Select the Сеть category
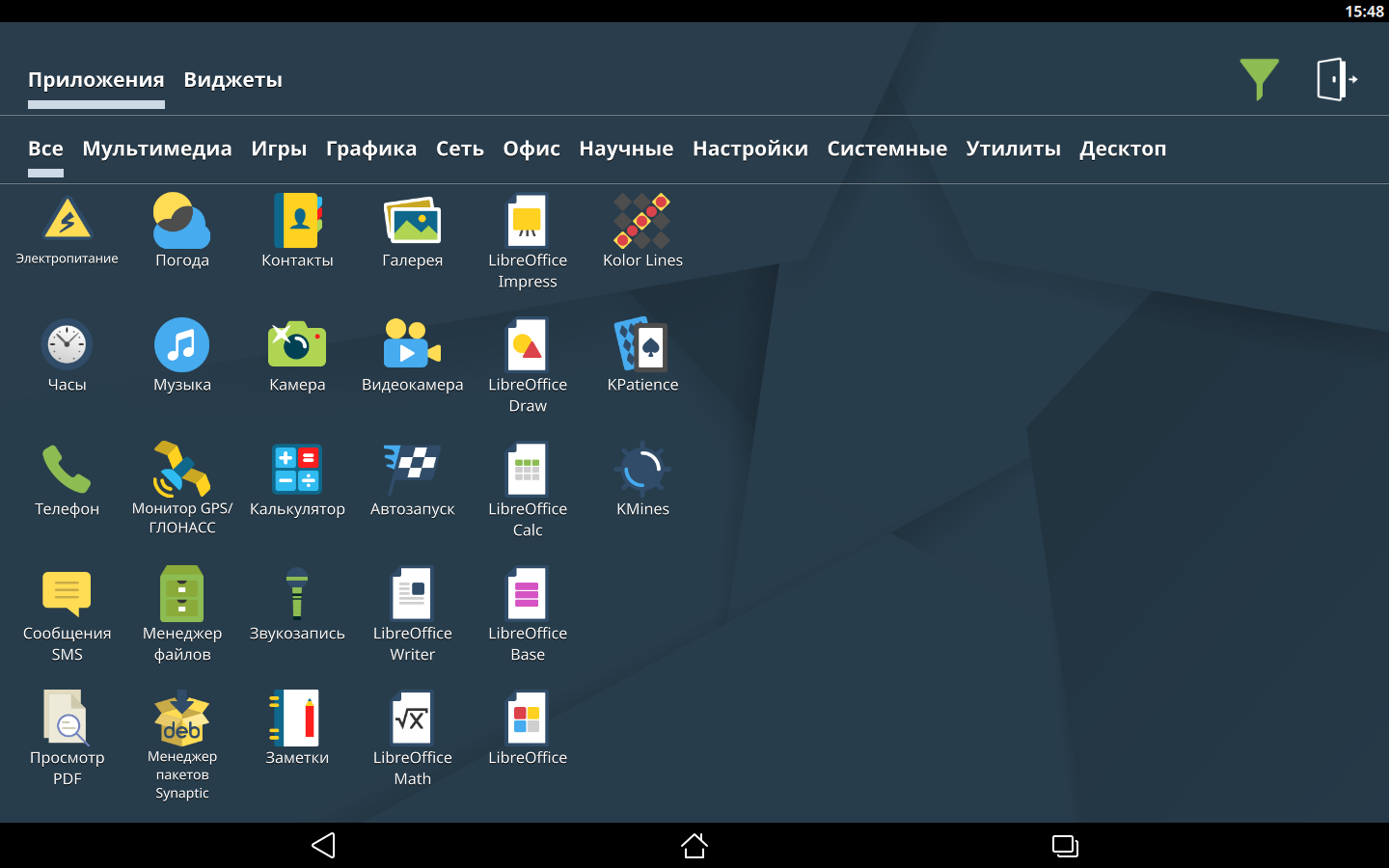This screenshot has width=1389, height=868. point(460,149)
